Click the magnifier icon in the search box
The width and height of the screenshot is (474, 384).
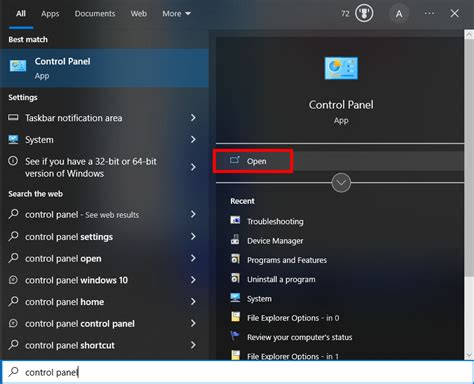point(13,371)
